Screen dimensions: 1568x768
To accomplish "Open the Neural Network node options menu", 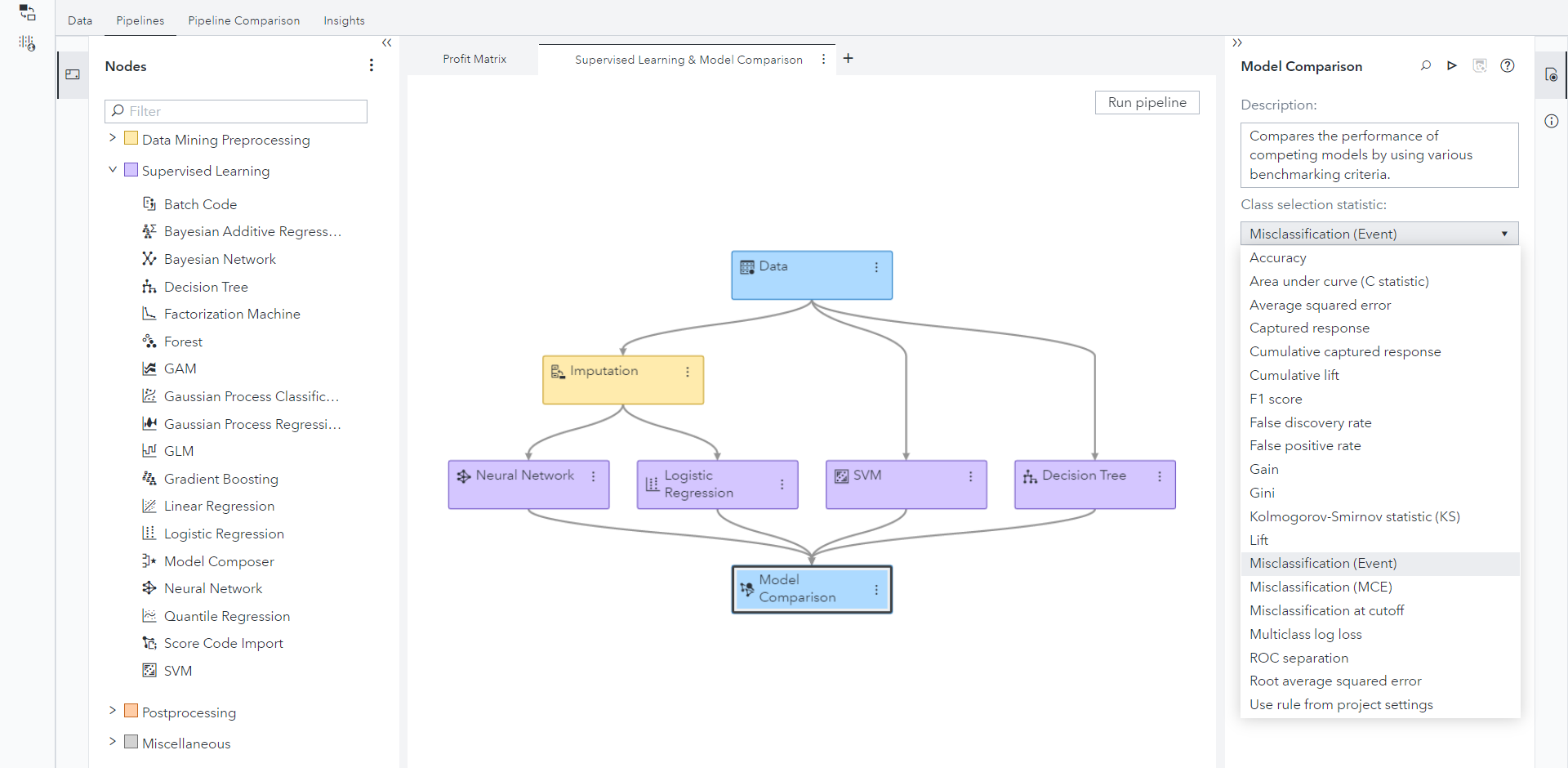I will pos(594,477).
